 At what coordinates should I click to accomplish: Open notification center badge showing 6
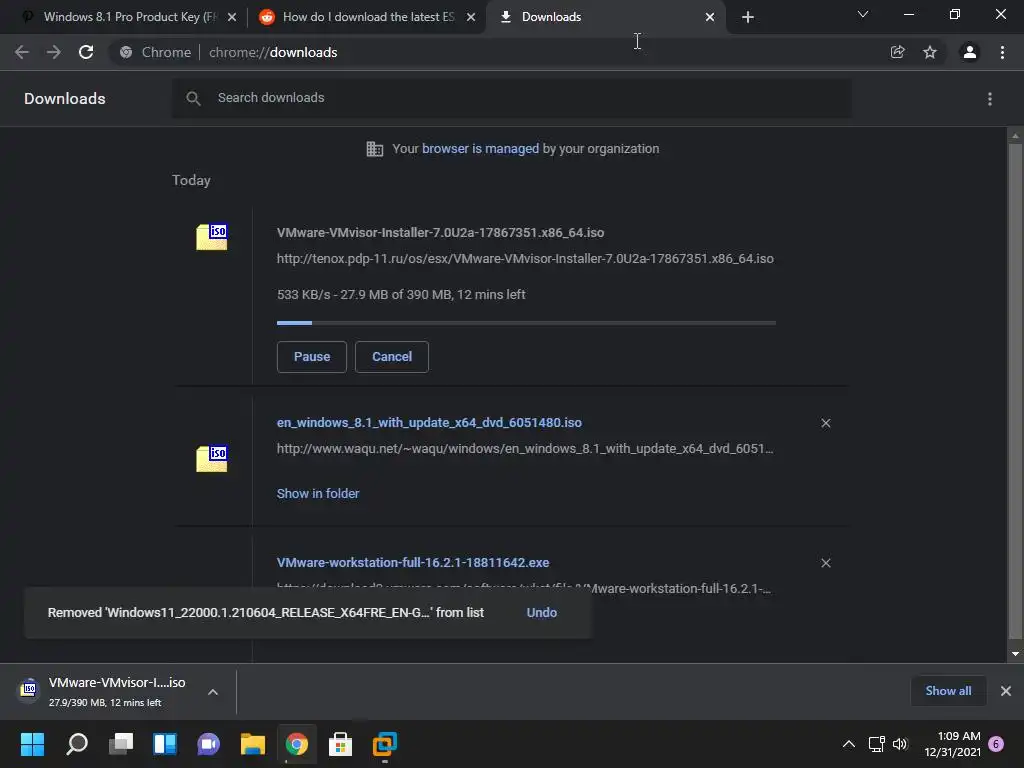coord(996,744)
